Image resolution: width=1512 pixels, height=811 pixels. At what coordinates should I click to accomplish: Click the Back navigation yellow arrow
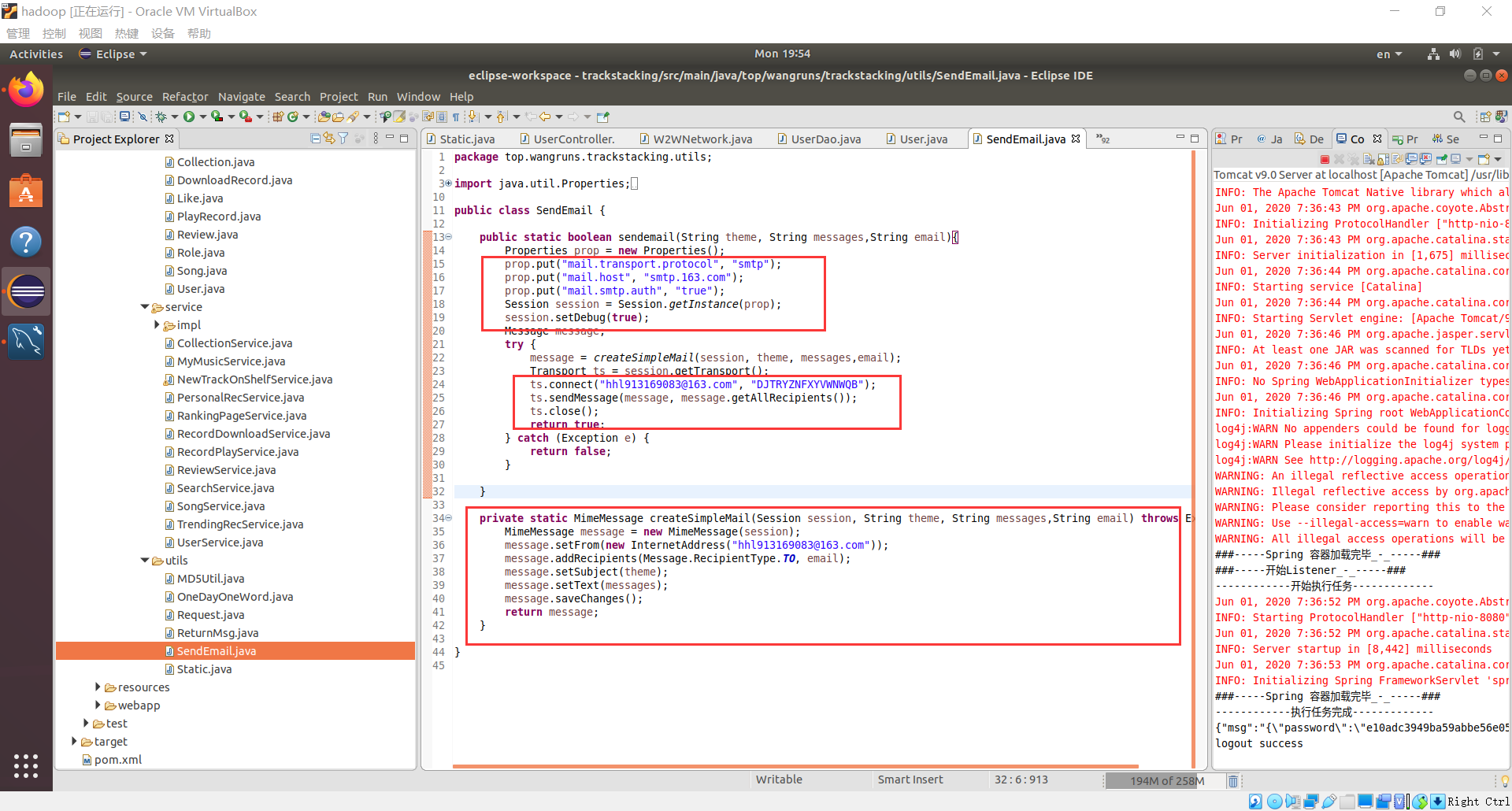pos(545,117)
